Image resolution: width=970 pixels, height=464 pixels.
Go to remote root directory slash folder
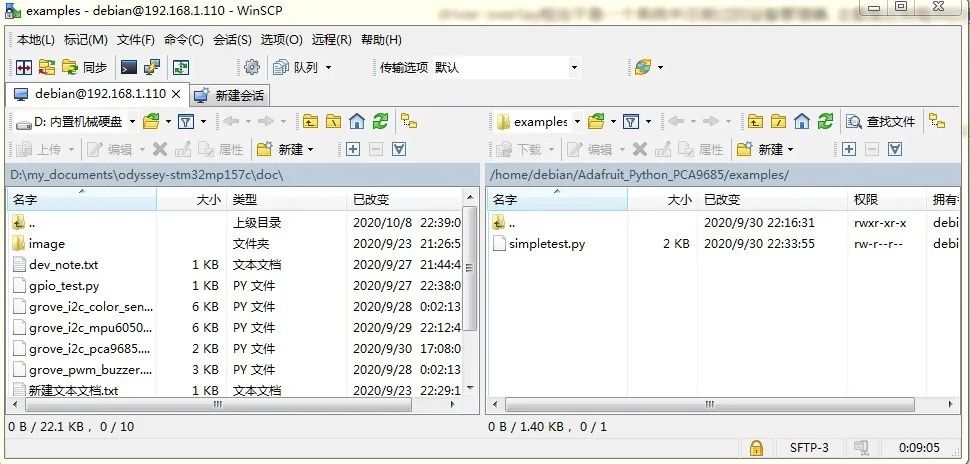tap(778, 122)
